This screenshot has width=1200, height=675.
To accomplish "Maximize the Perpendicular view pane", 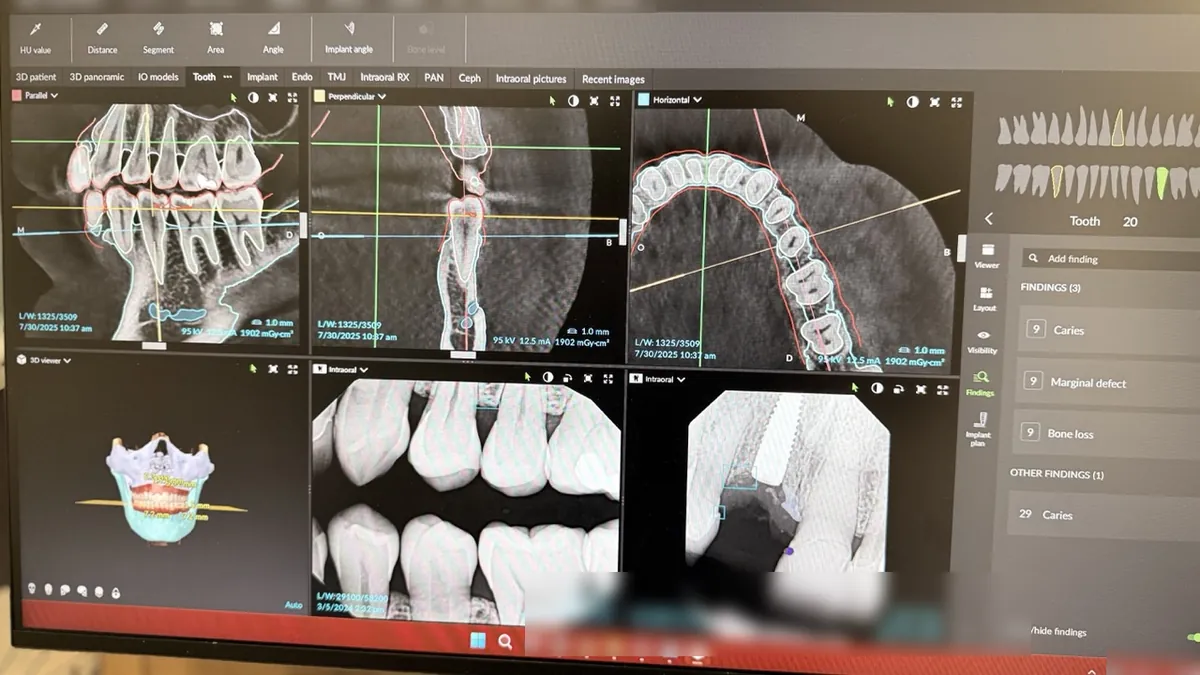I will point(615,100).
